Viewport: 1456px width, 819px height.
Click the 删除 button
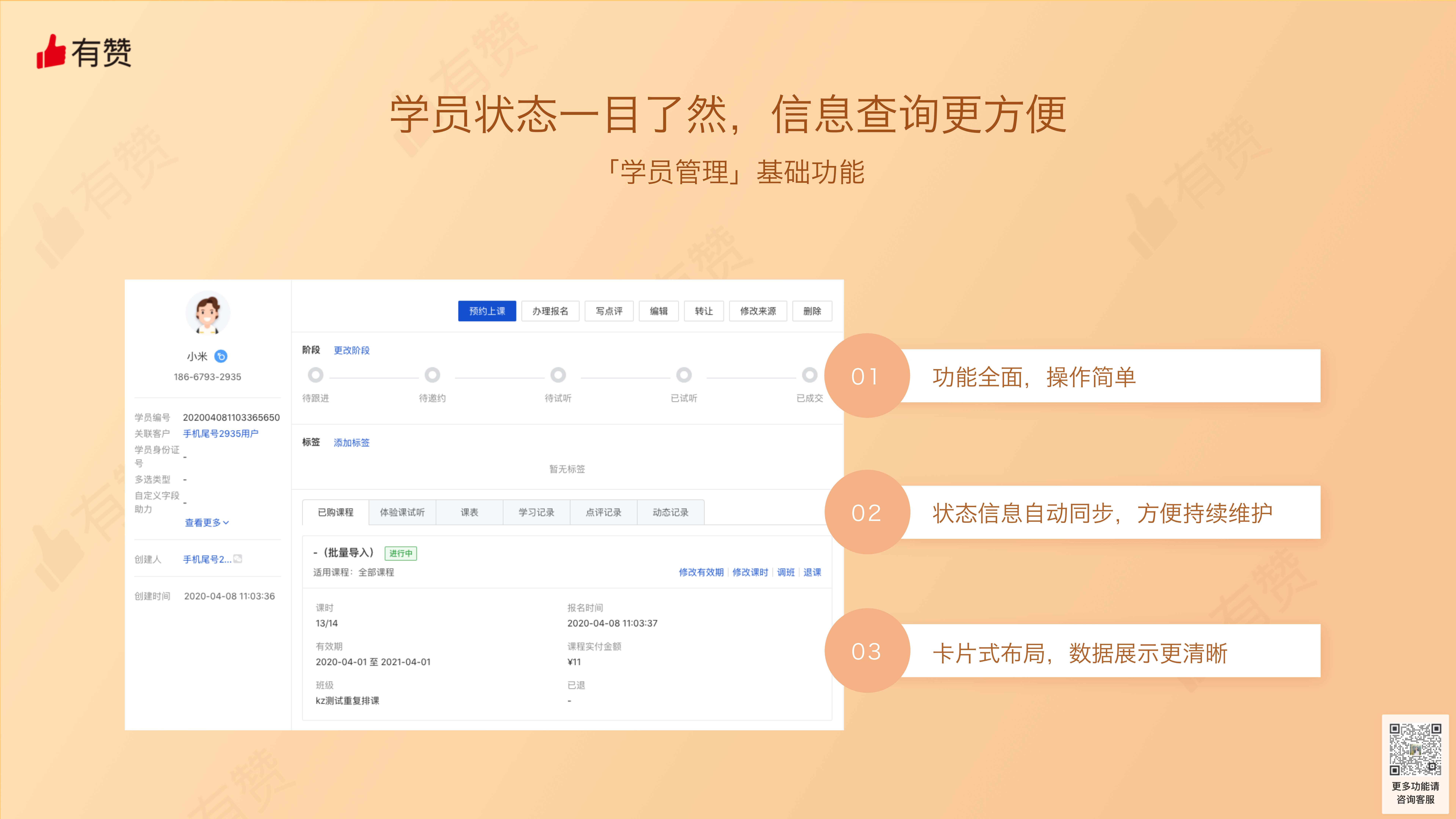(812, 311)
